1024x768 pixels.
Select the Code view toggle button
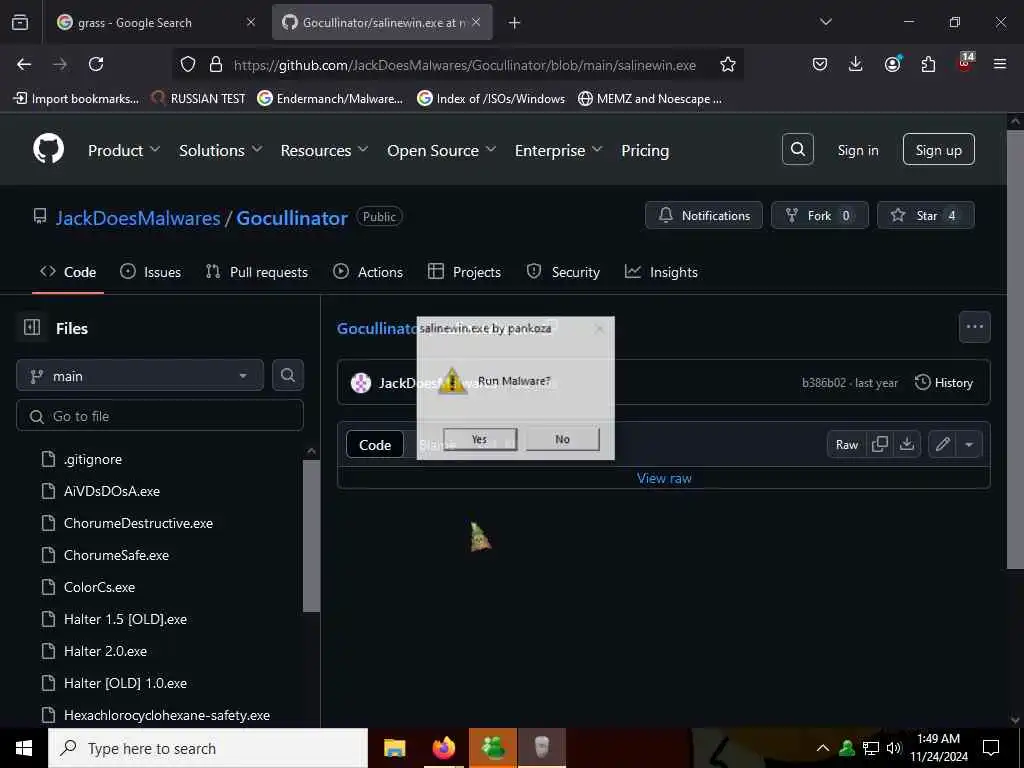point(375,444)
